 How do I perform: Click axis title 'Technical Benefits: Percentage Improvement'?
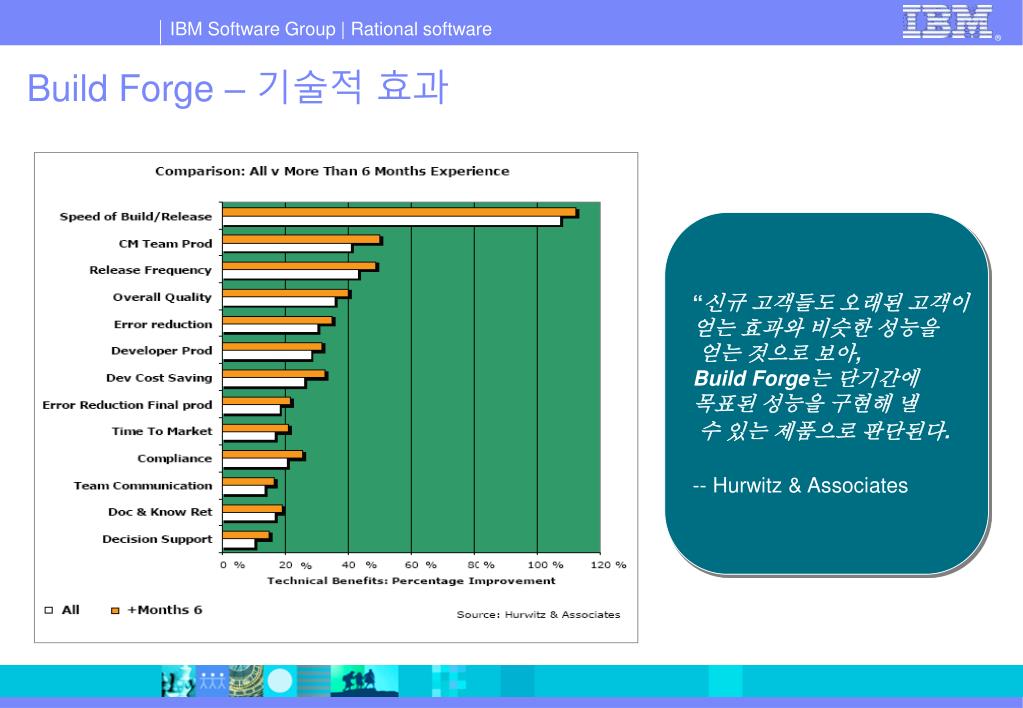coord(411,581)
